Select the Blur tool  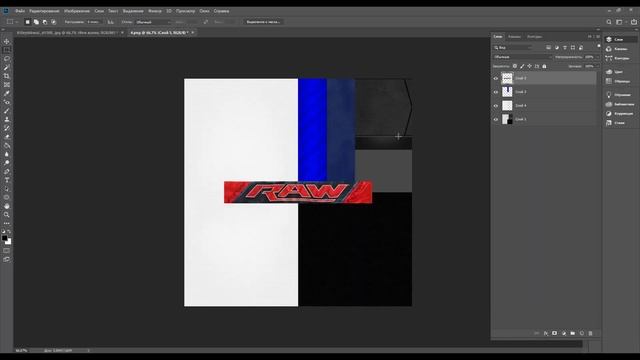(x=7, y=154)
